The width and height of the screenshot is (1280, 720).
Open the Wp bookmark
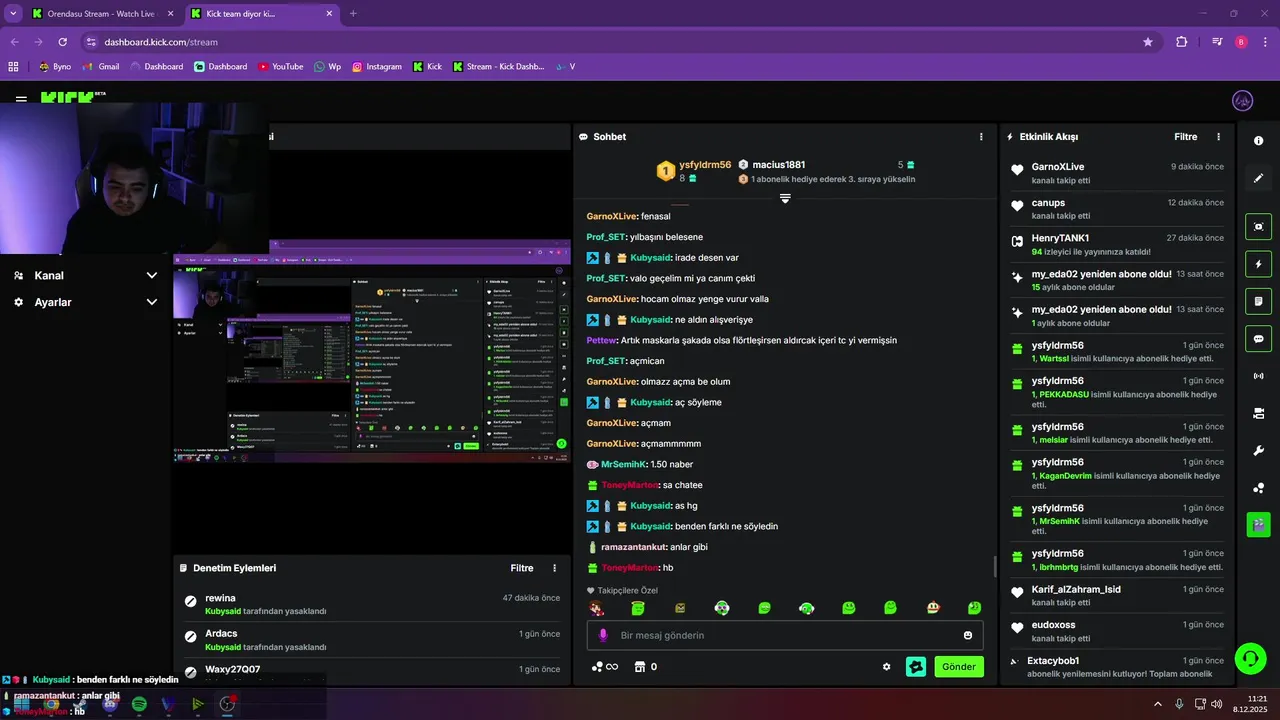[x=327, y=67]
